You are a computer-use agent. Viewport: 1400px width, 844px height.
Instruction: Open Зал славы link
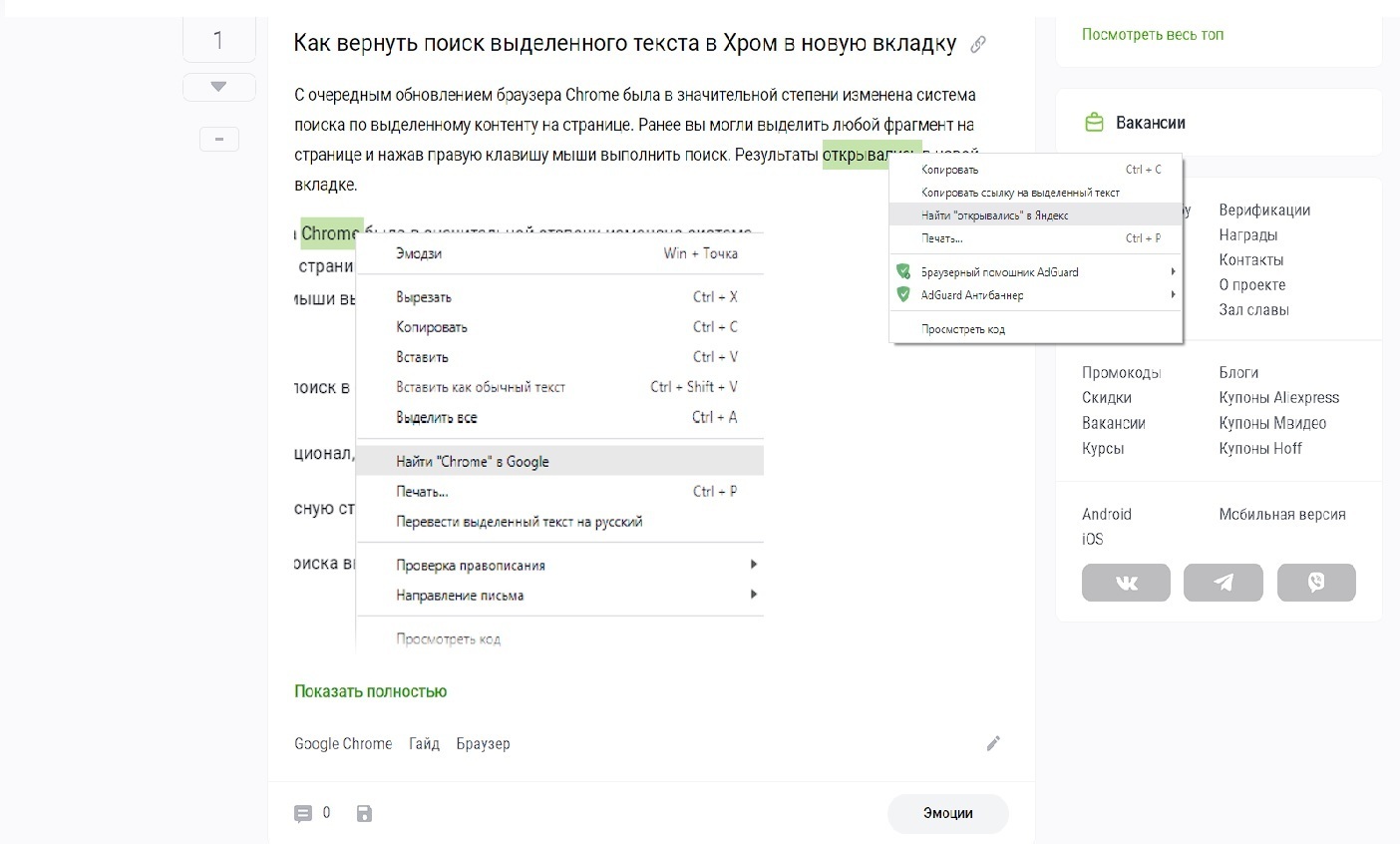point(1253,310)
